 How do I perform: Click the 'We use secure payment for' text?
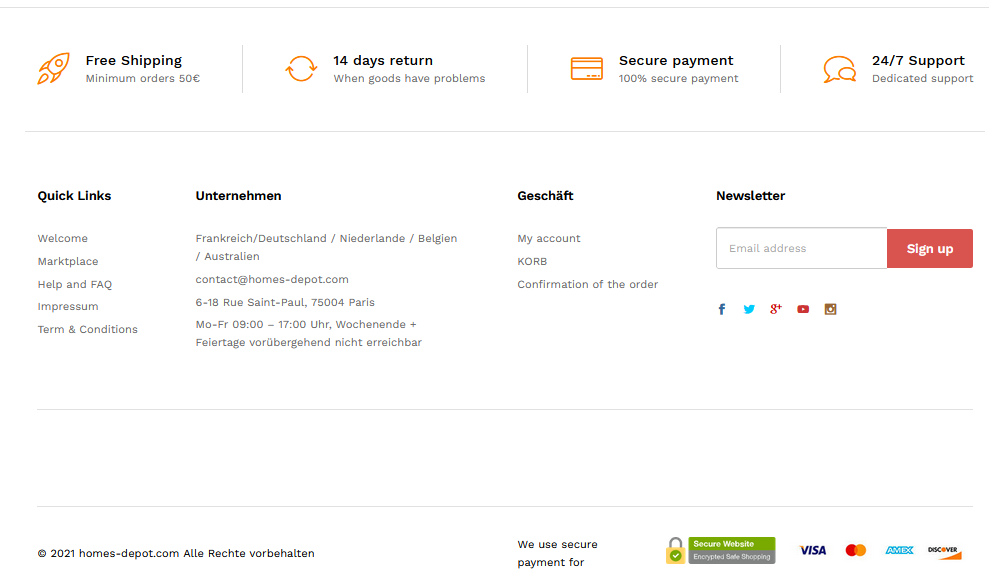tap(557, 553)
